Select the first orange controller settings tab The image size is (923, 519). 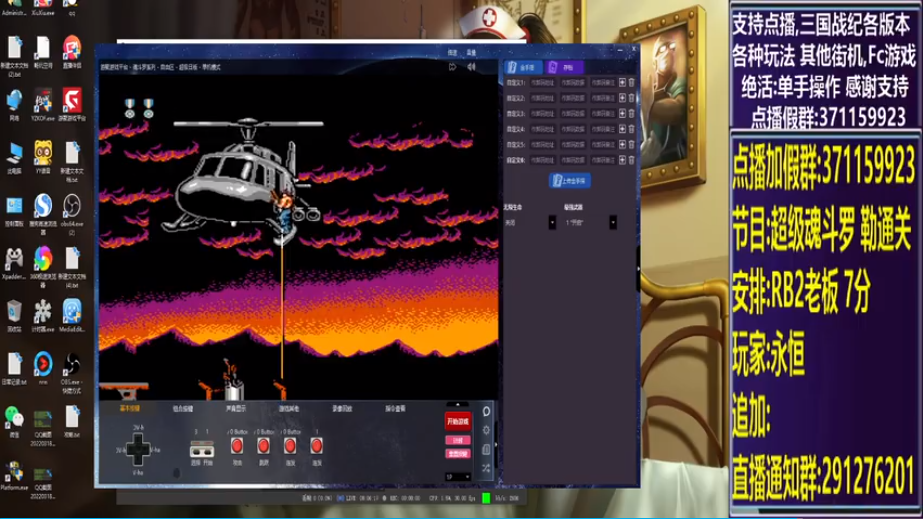click(x=130, y=408)
